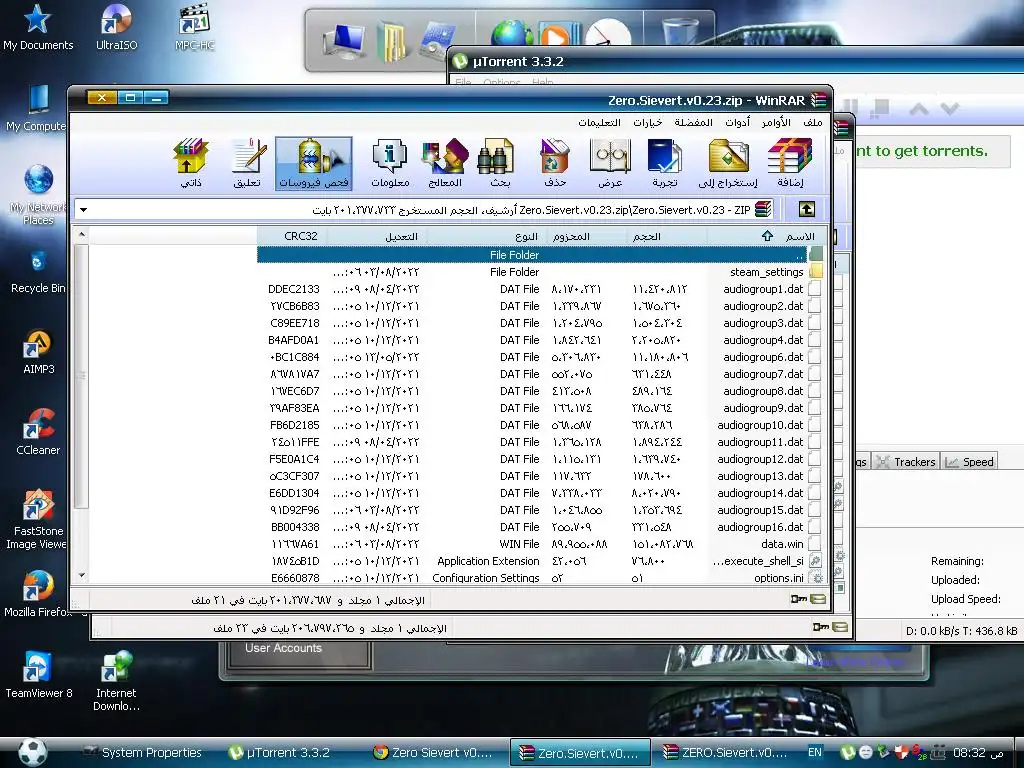This screenshot has height=768, width=1024.
Task: Open the Options (خيارات) menu
Action: [648, 122]
